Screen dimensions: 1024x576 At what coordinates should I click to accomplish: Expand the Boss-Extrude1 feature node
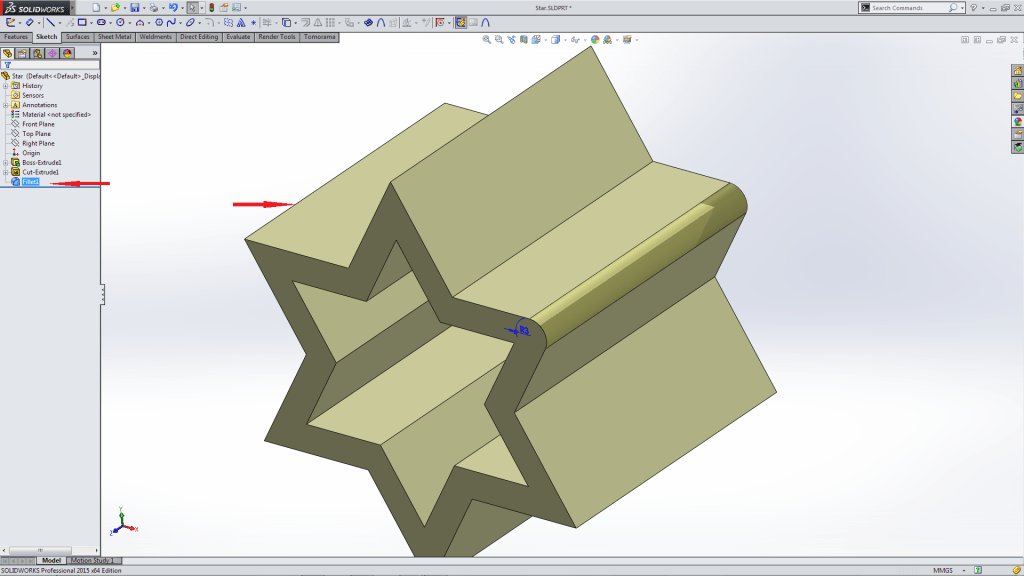6,163
